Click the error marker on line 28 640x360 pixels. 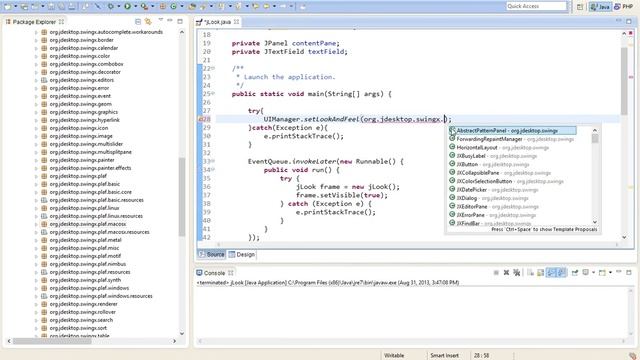click(200, 119)
